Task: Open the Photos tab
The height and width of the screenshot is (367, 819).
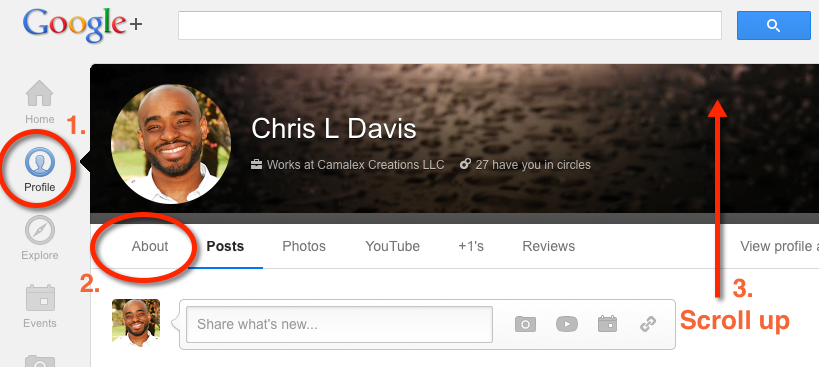Action: (304, 246)
